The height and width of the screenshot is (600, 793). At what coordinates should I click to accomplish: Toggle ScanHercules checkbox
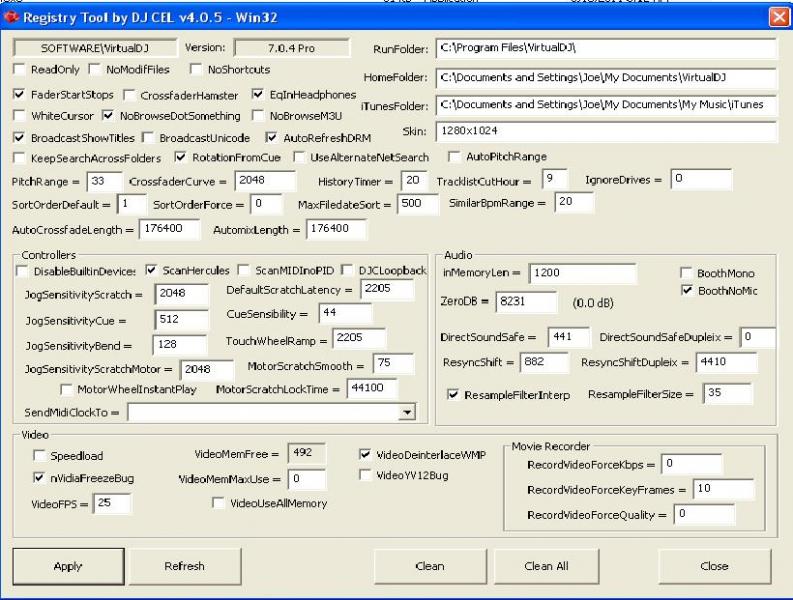[x=151, y=270]
